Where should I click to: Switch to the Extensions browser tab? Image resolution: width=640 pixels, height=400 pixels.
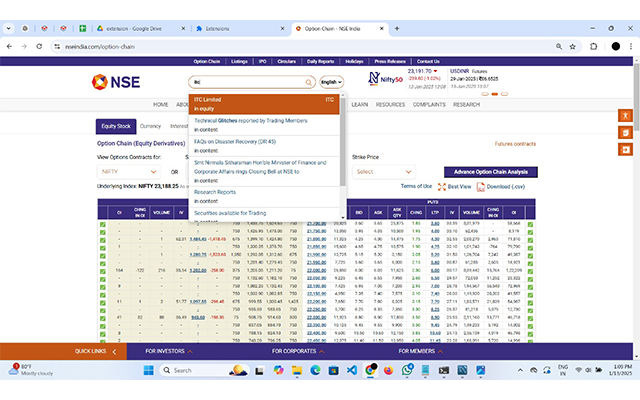pos(239,29)
